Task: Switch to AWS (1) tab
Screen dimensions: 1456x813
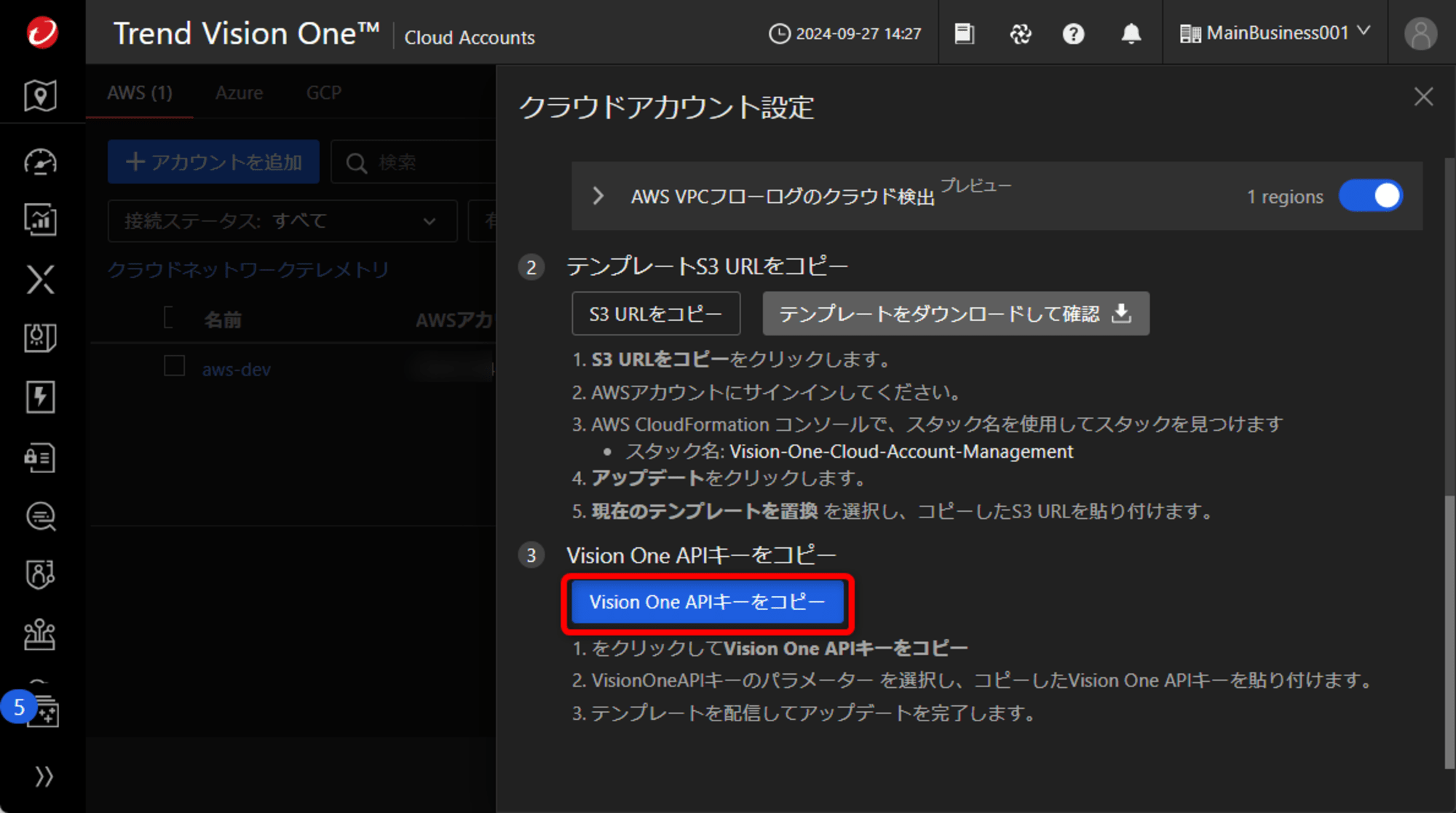Action: (140, 92)
